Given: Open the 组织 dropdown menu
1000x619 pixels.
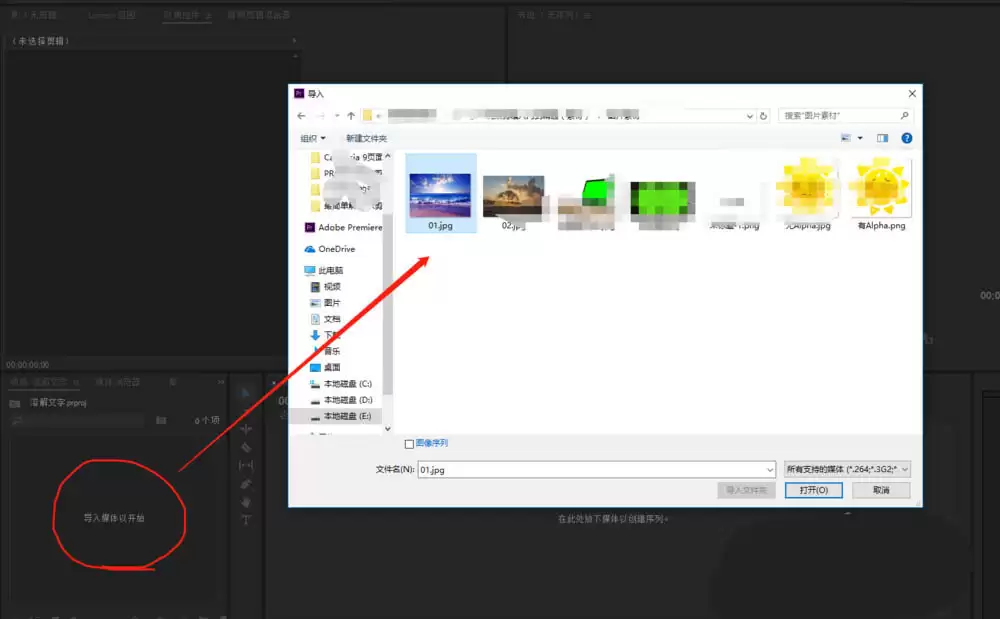Looking at the screenshot, I should (x=313, y=138).
